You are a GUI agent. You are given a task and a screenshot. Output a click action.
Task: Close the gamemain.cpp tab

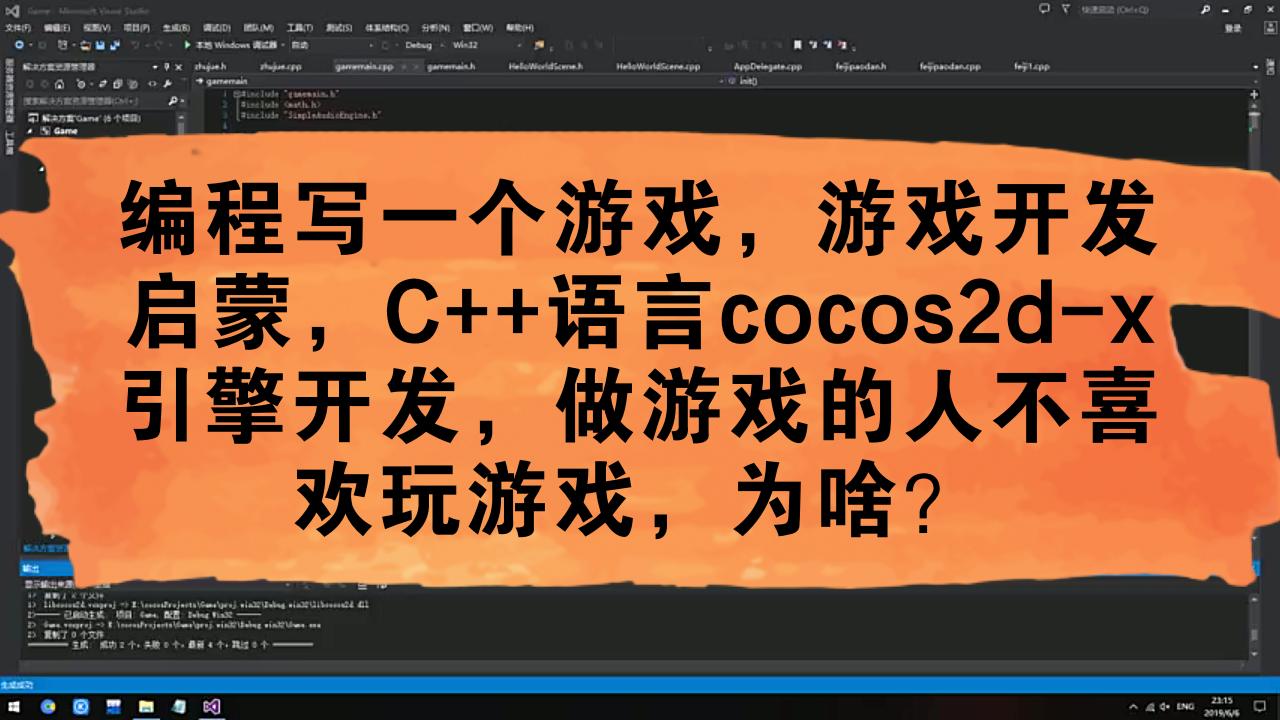pos(415,66)
